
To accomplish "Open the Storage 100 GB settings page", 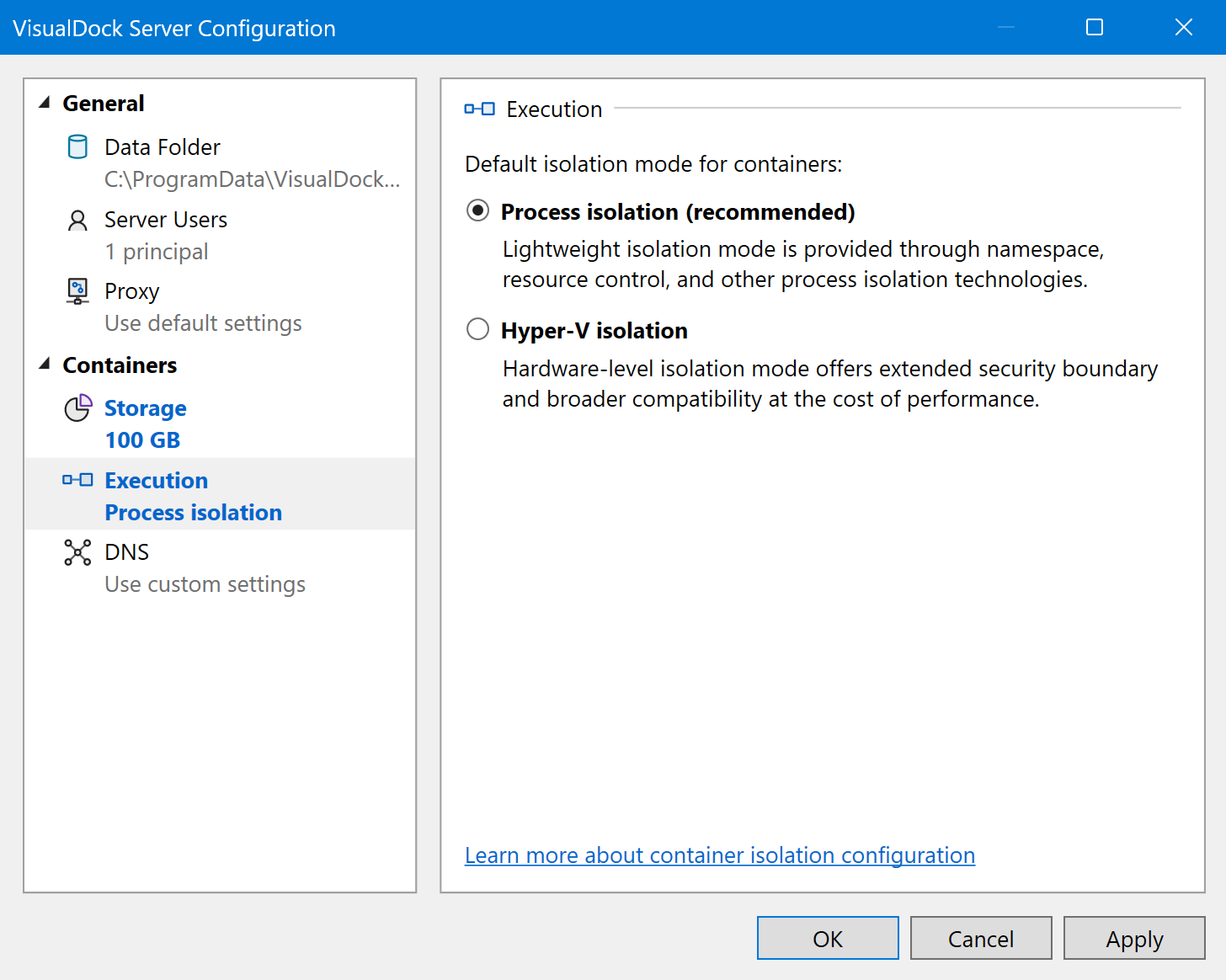I will click(145, 423).
